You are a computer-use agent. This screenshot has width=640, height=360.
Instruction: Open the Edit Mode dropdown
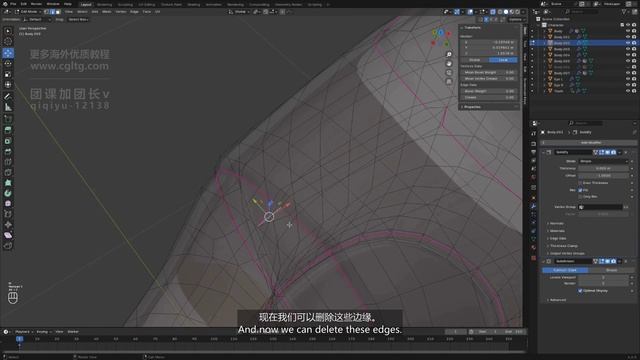tap(28, 12)
